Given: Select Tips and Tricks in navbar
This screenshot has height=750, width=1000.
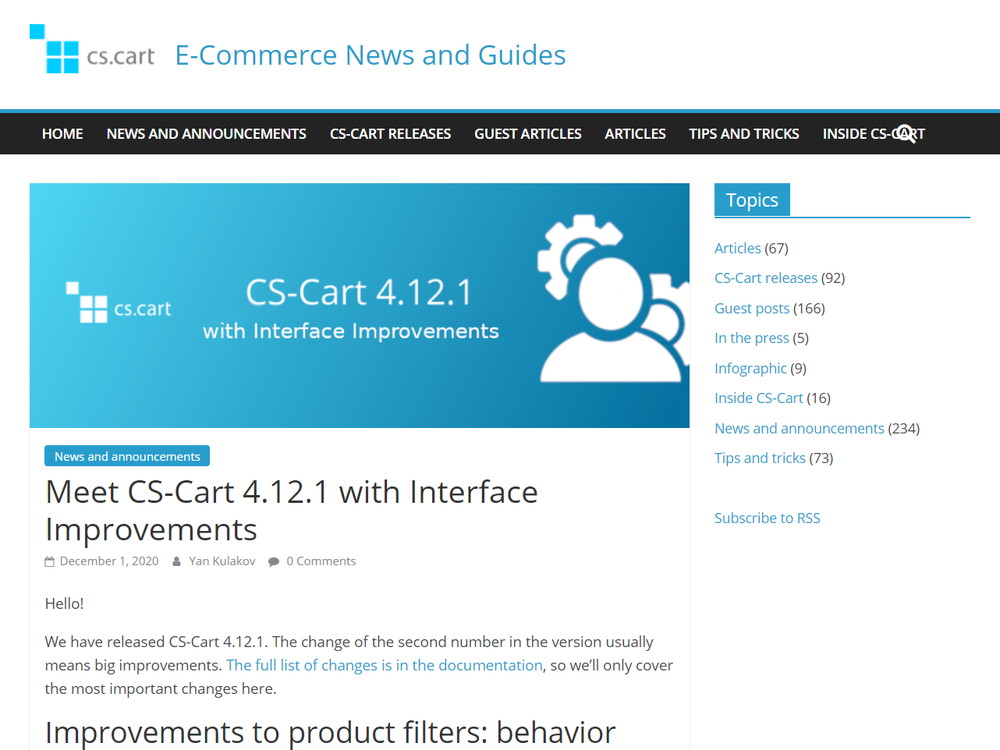Looking at the screenshot, I should [744, 134].
